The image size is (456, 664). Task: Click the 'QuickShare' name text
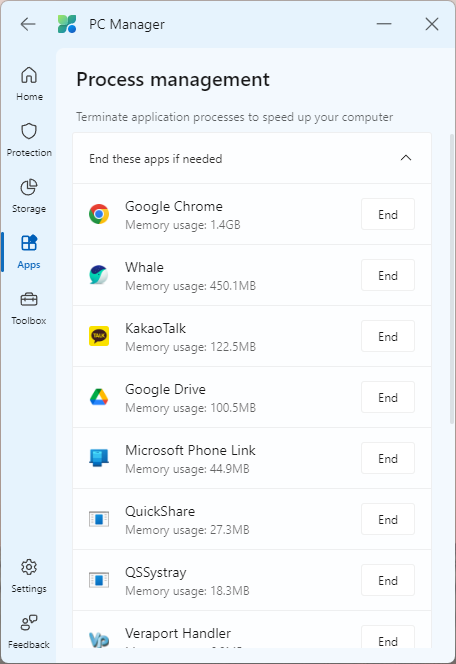pos(160,511)
